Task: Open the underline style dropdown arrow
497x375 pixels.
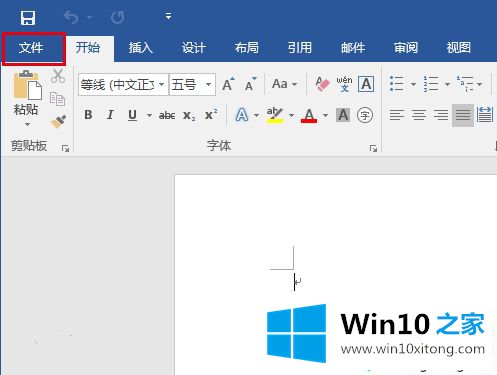Action: pos(149,115)
